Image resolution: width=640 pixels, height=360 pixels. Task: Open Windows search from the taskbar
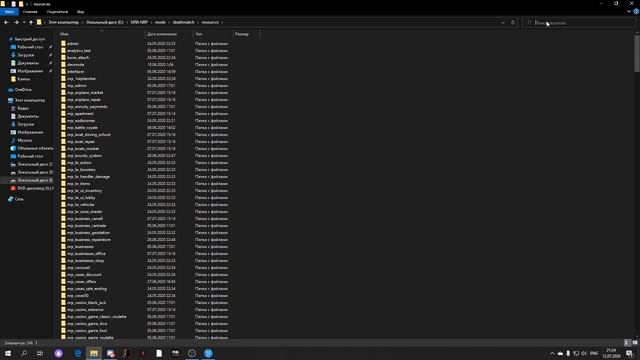(x=24, y=353)
